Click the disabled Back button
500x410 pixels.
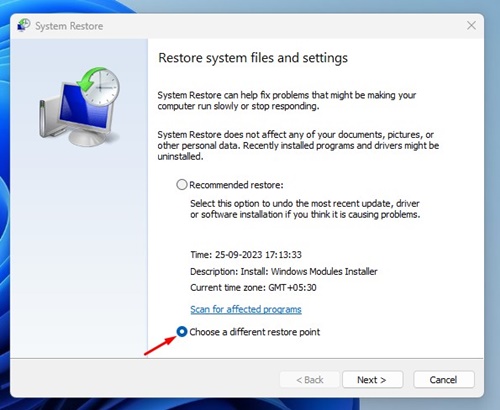point(310,380)
